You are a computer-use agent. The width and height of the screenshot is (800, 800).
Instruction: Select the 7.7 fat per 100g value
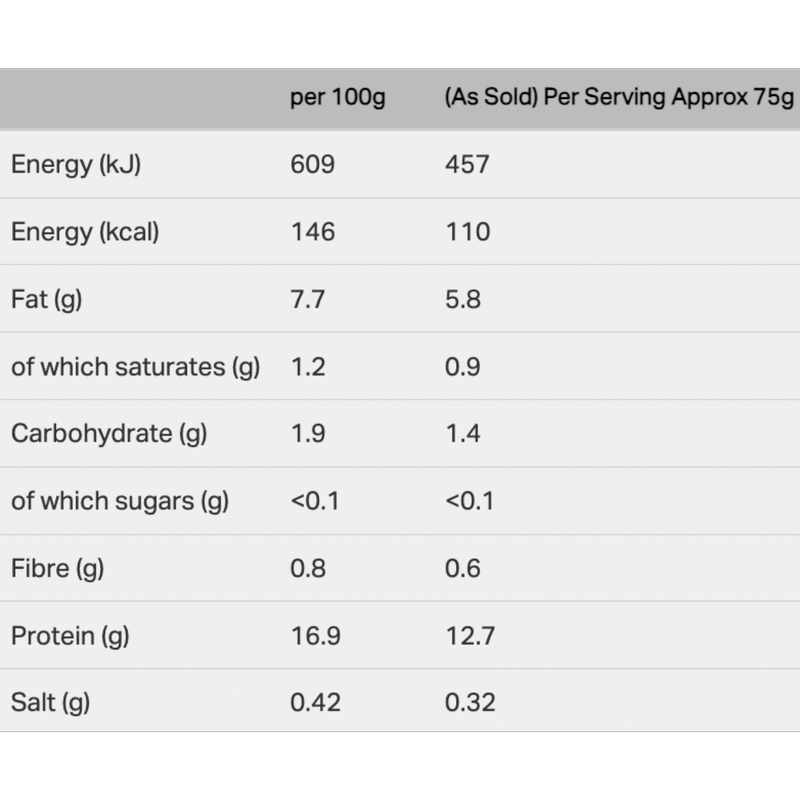pos(307,299)
